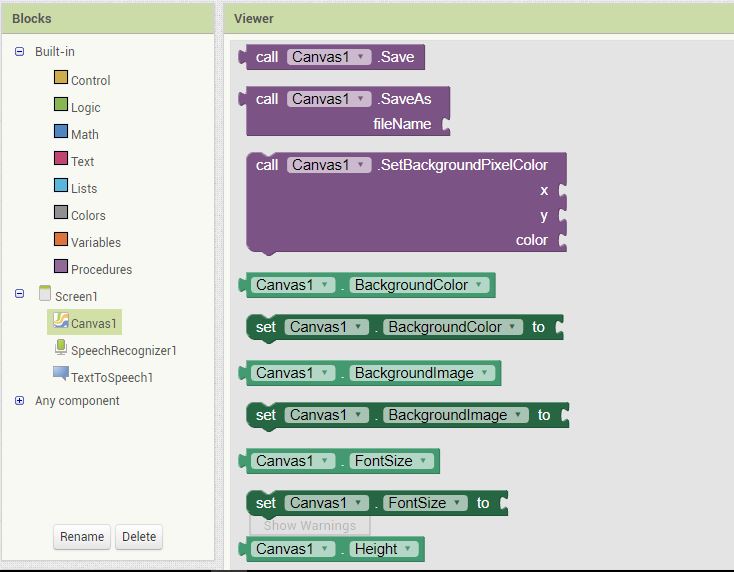Open Canvas1 dropdown in set FontSize block
The height and width of the screenshot is (572, 734).
tap(326, 503)
